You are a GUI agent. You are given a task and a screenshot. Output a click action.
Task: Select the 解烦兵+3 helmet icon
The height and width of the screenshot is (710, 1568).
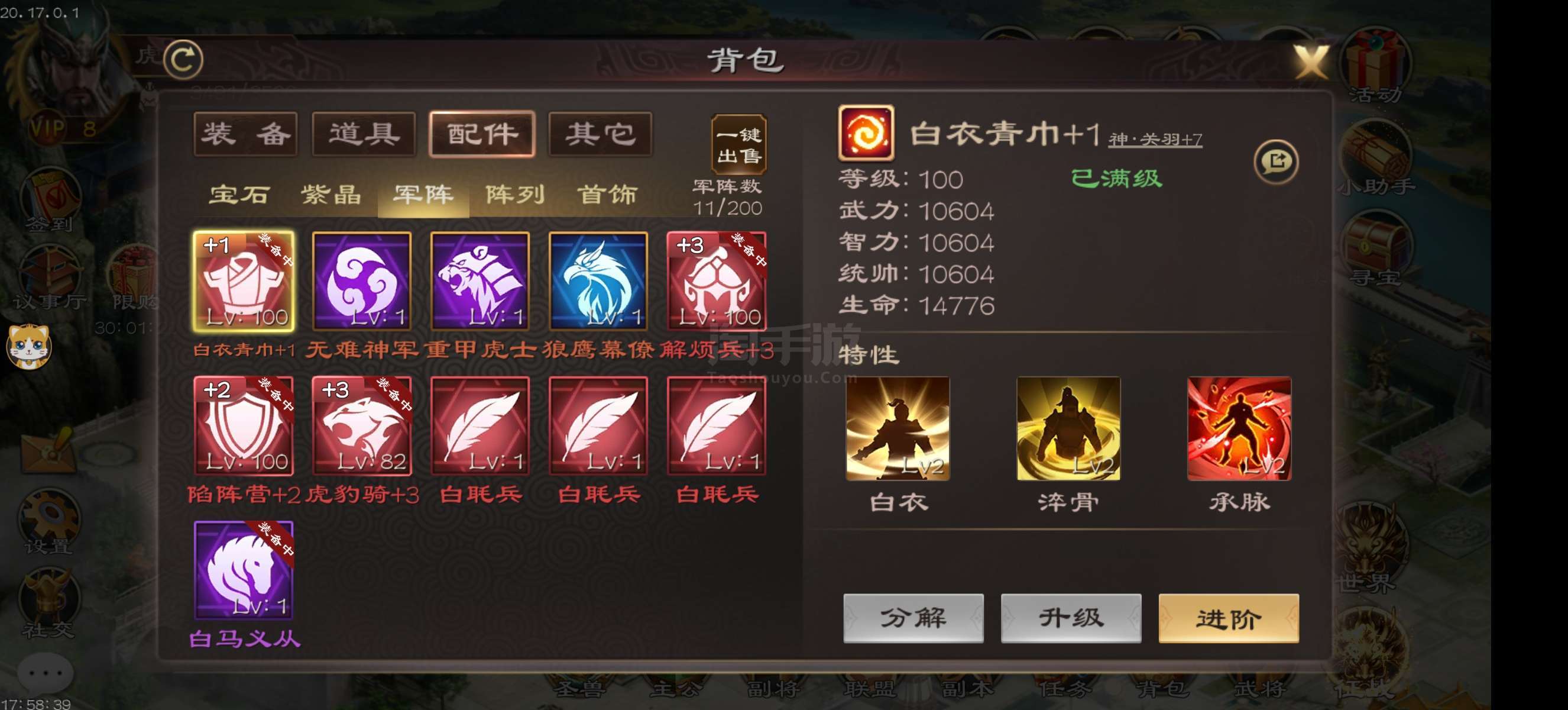(x=717, y=281)
